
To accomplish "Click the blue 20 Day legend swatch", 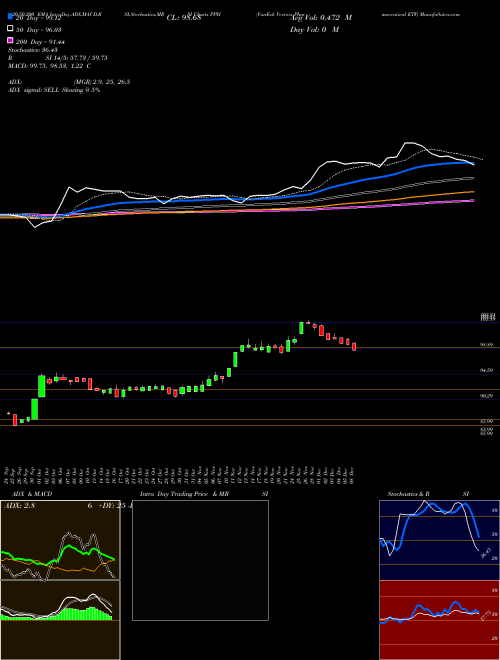I will tap(10, 17).
